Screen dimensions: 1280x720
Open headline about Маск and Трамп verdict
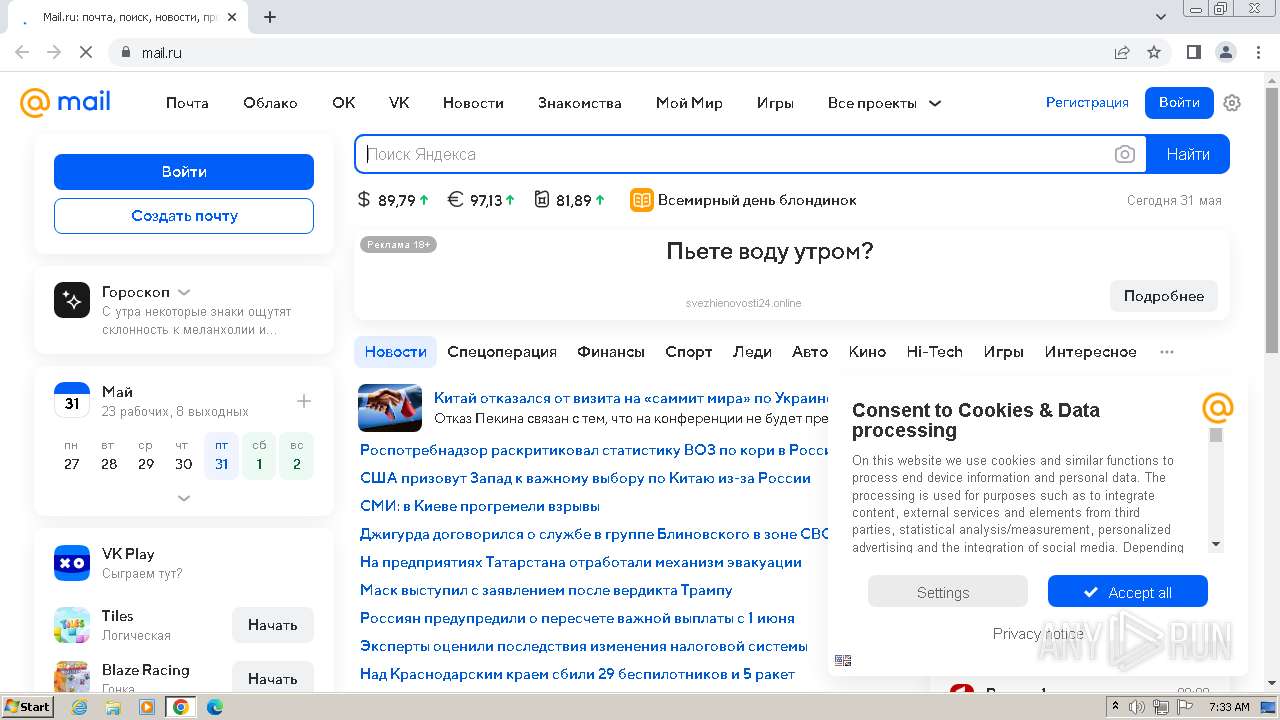click(x=546, y=590)
